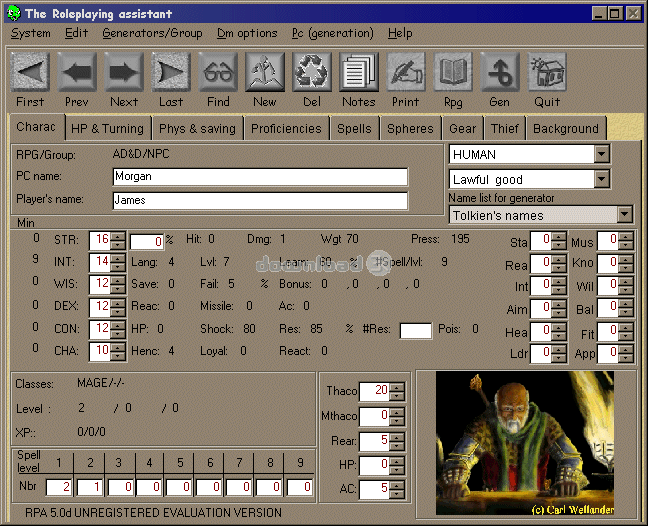Click the Prev arrow toolbar icon

click(77, 72)
